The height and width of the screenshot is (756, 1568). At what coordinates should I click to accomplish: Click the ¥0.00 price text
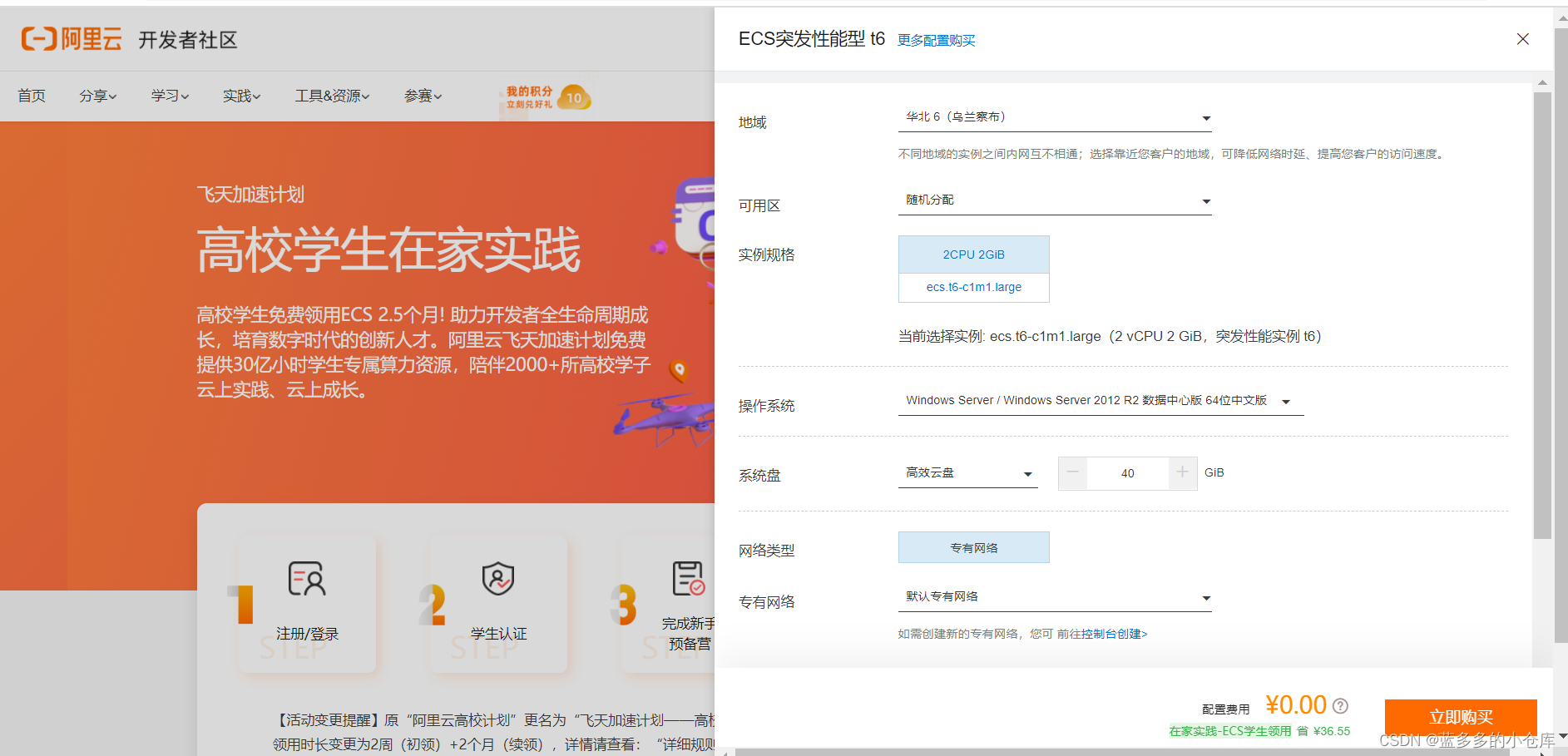1296,705
